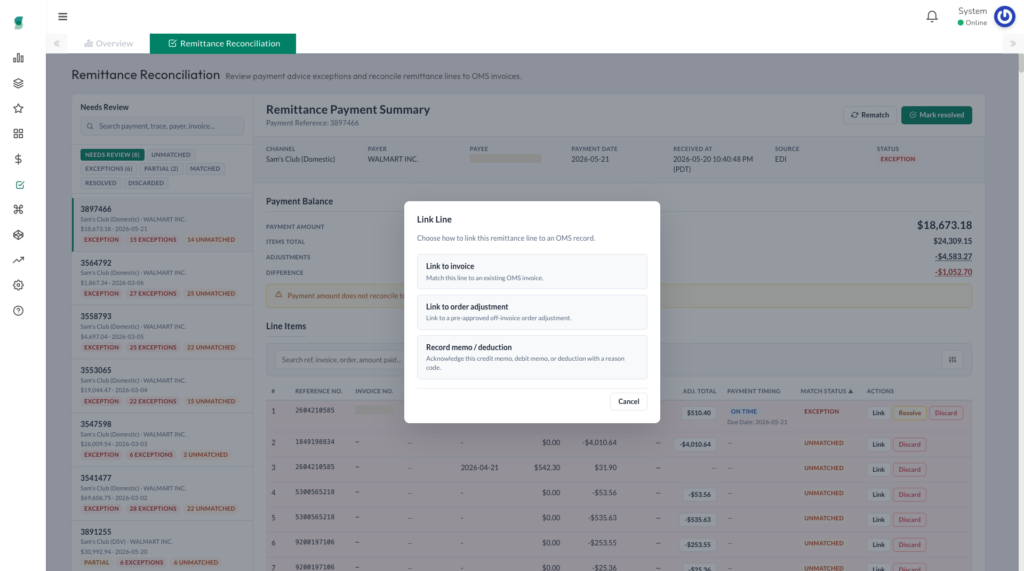Select the Remittance Reconciliation tab
The width and height of the screenshot is (1024, 571).
tap(223, 44)
